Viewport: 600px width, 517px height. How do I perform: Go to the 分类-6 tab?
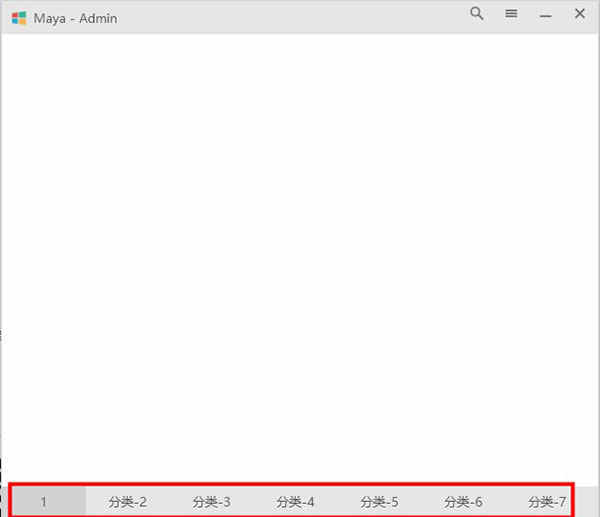pyautogui.click(x=463, y=502)
